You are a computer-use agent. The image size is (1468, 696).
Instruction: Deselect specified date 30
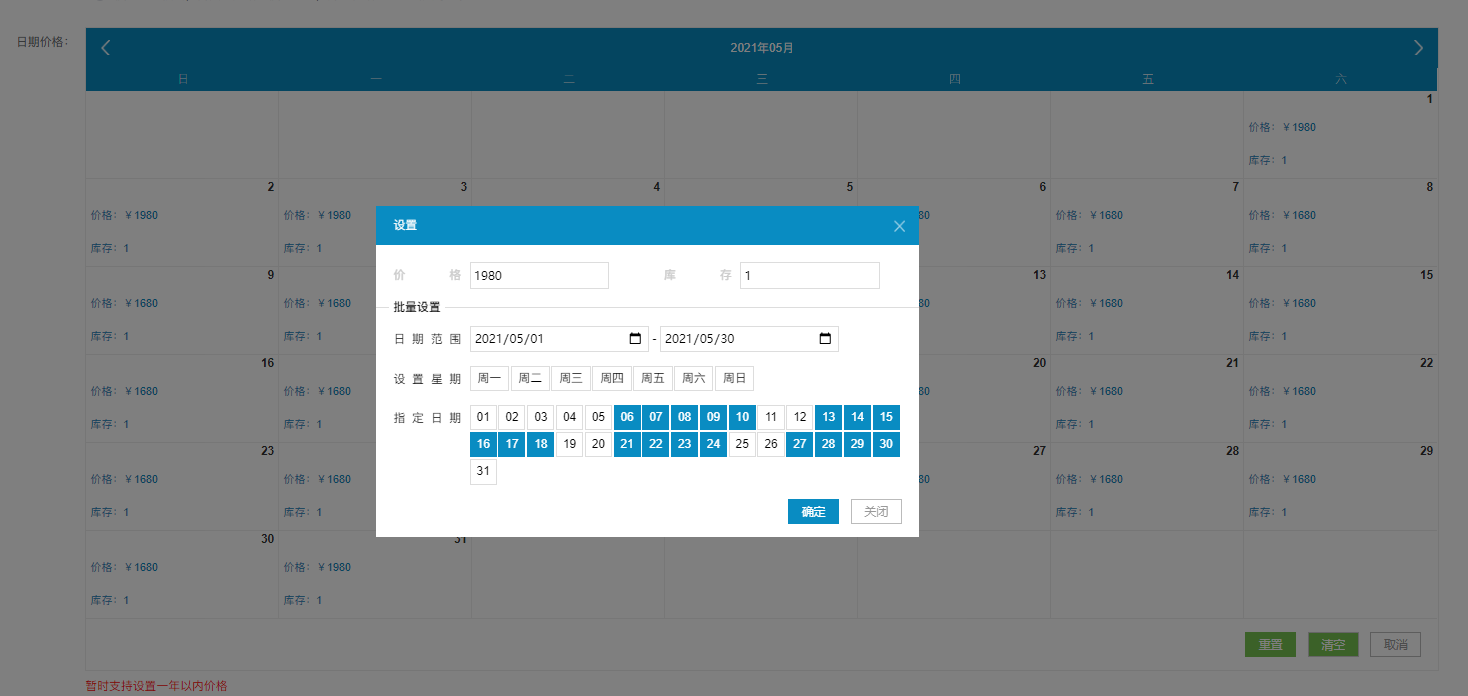click(886, 444)
